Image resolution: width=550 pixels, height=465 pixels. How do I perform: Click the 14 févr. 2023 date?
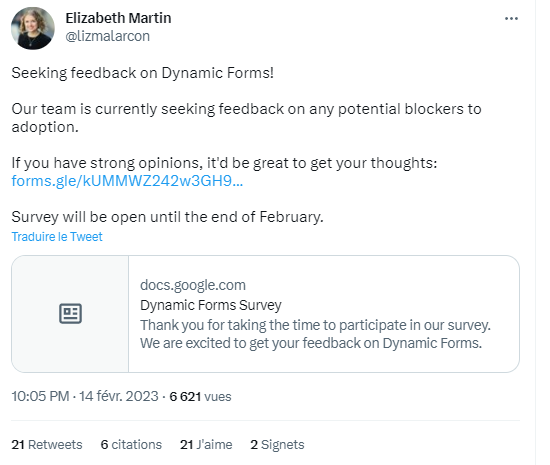pyautogui.click(x=119, y=396)
